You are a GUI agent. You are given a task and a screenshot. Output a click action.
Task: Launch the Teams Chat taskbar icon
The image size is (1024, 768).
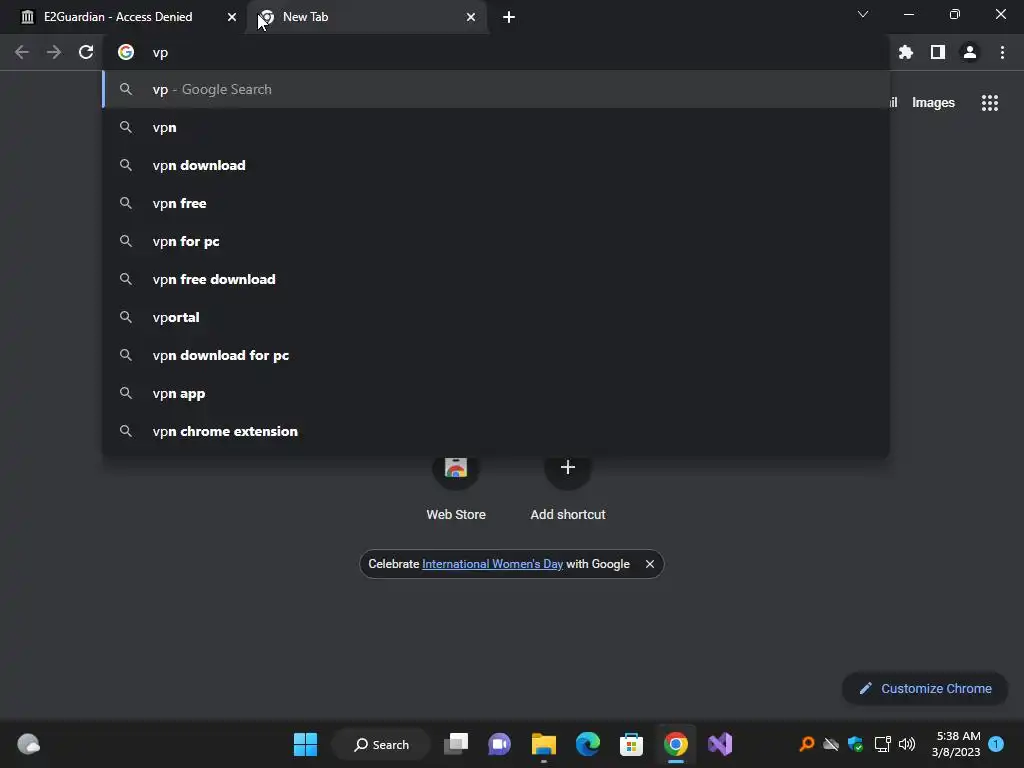[500, 744]
